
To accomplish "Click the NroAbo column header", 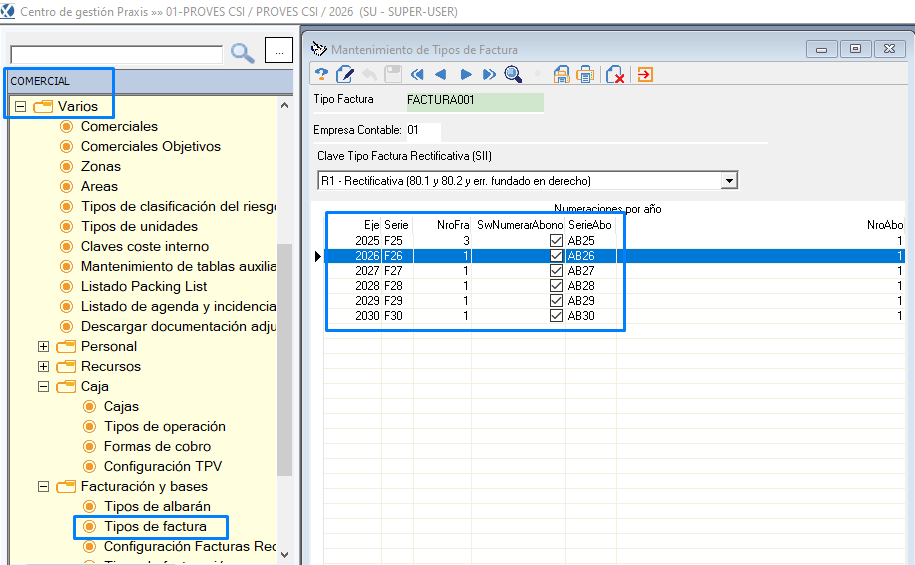I will point(885,225).
